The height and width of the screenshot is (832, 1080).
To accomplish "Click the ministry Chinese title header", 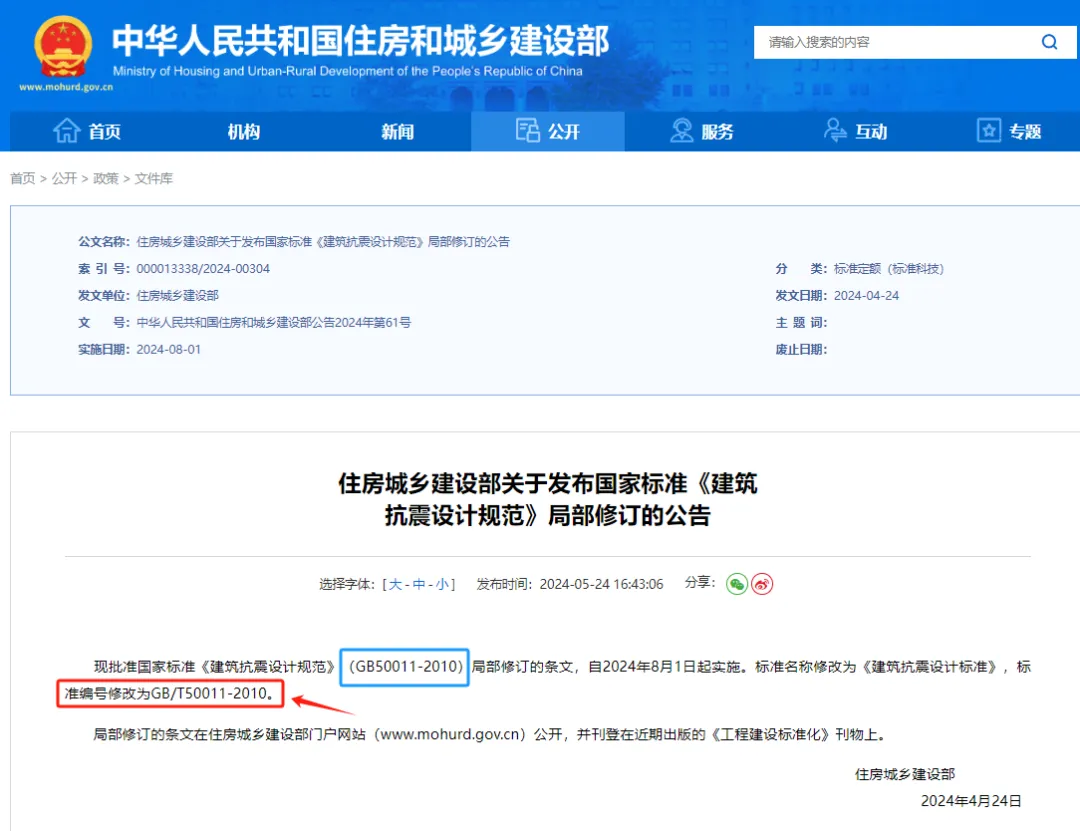I will pos(360,41).
